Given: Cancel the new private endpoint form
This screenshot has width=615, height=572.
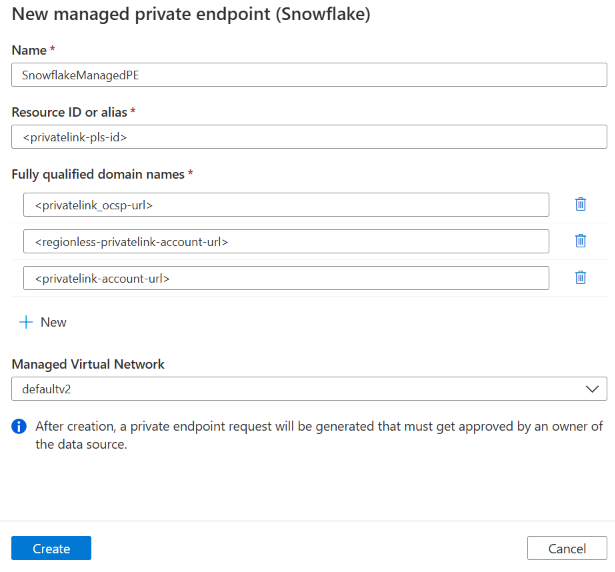Looking at the screenshot, I should [567, 548].
